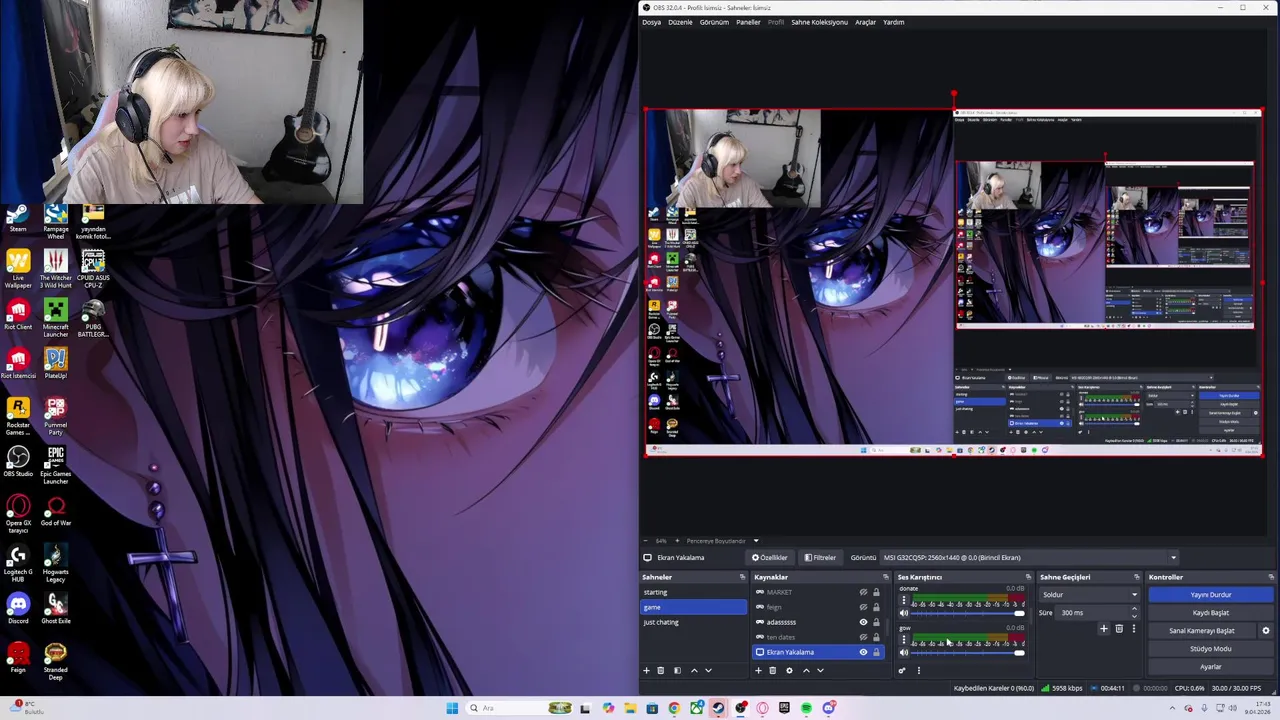1280x720 pixels.
Task: Unlock the Ekran Yakalama source
Action: (876, 652)
